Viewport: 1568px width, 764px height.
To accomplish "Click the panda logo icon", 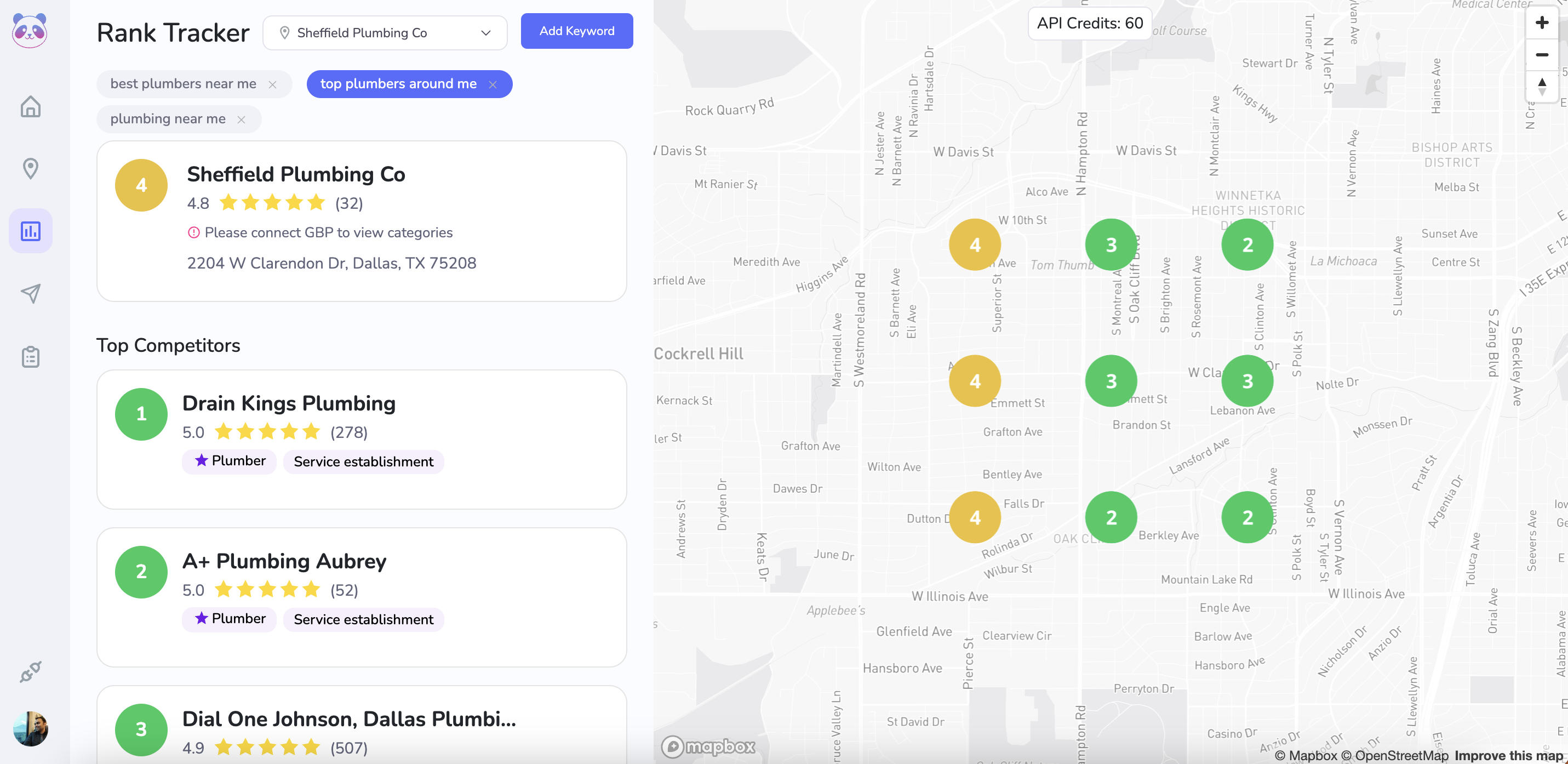I will (x=29, y=31).
